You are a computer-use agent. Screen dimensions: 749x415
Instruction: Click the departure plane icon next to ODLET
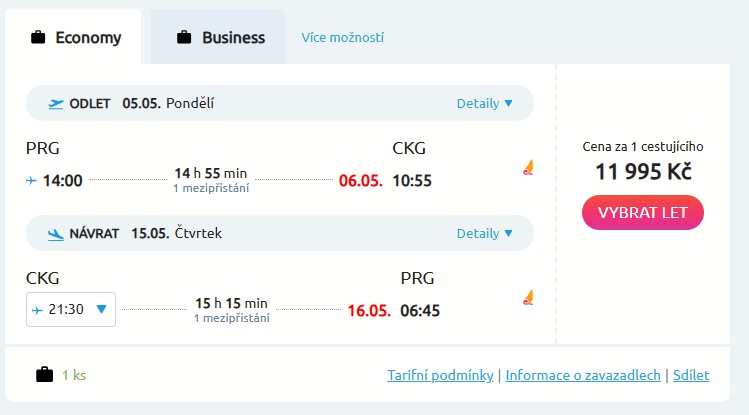pyautogui.click(x=56, y=103)
